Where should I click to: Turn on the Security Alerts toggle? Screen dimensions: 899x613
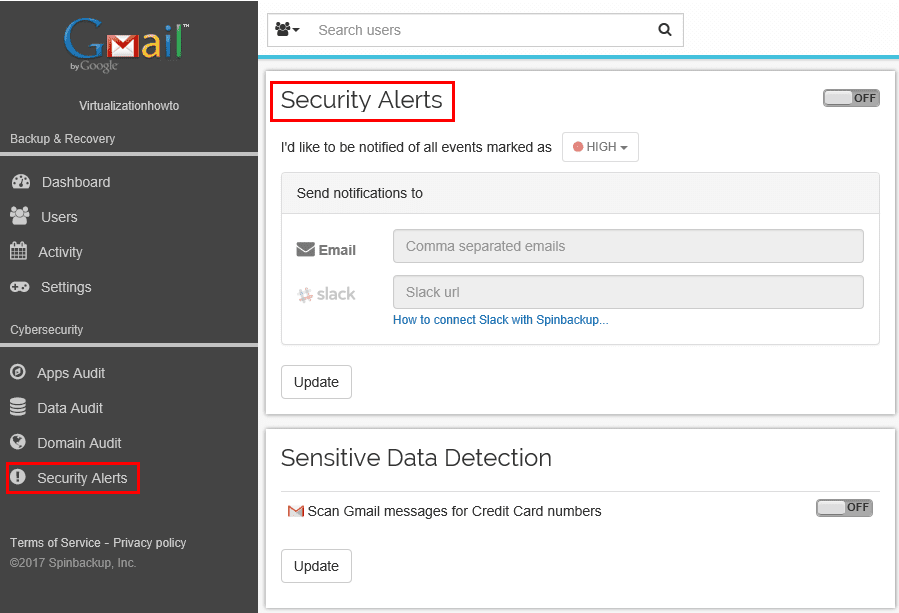pyautogui.click(x=851, y=98)
